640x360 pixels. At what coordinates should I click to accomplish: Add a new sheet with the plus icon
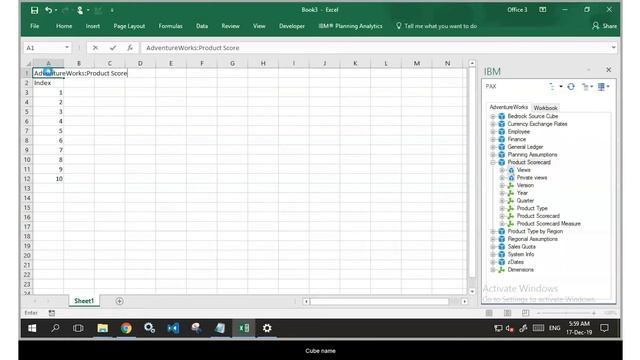pos(119,301)
